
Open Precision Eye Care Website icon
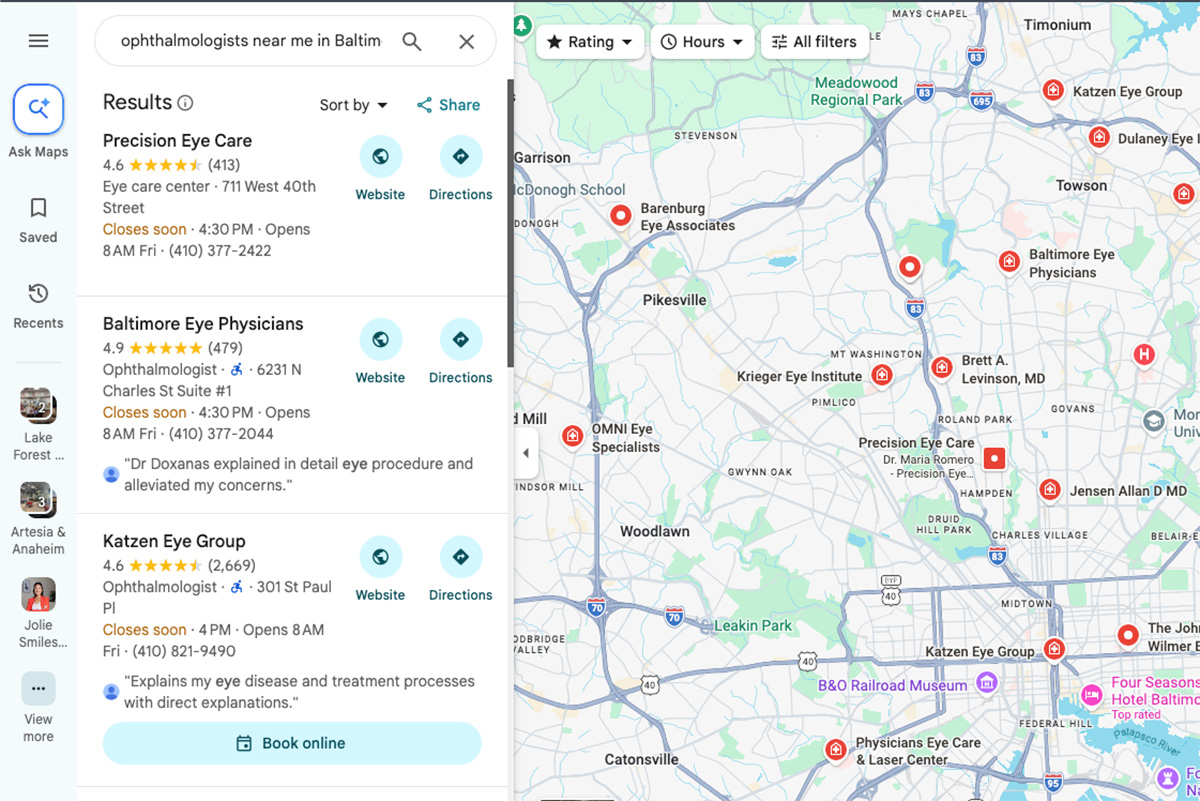click(x=380, y=156)
